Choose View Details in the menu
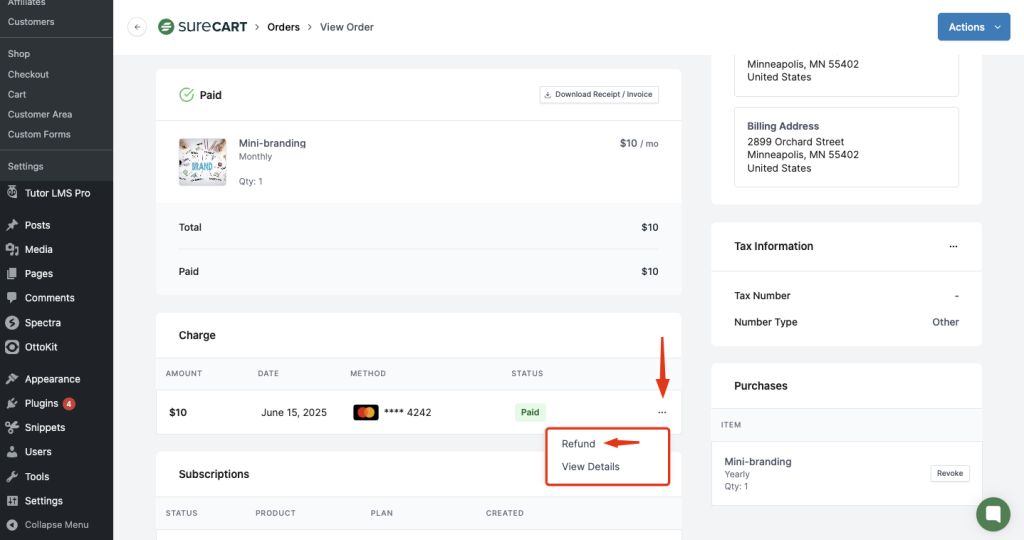Viewport: 1024px width, 540px height. point(590,467)
